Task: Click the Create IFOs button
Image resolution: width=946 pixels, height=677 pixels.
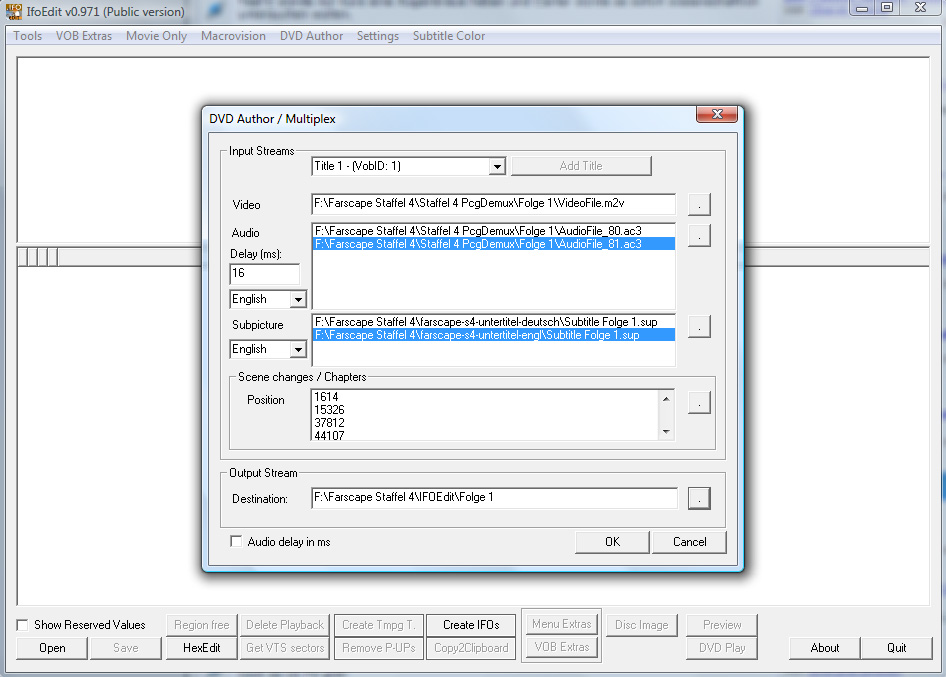Action: tap(471, 625)
